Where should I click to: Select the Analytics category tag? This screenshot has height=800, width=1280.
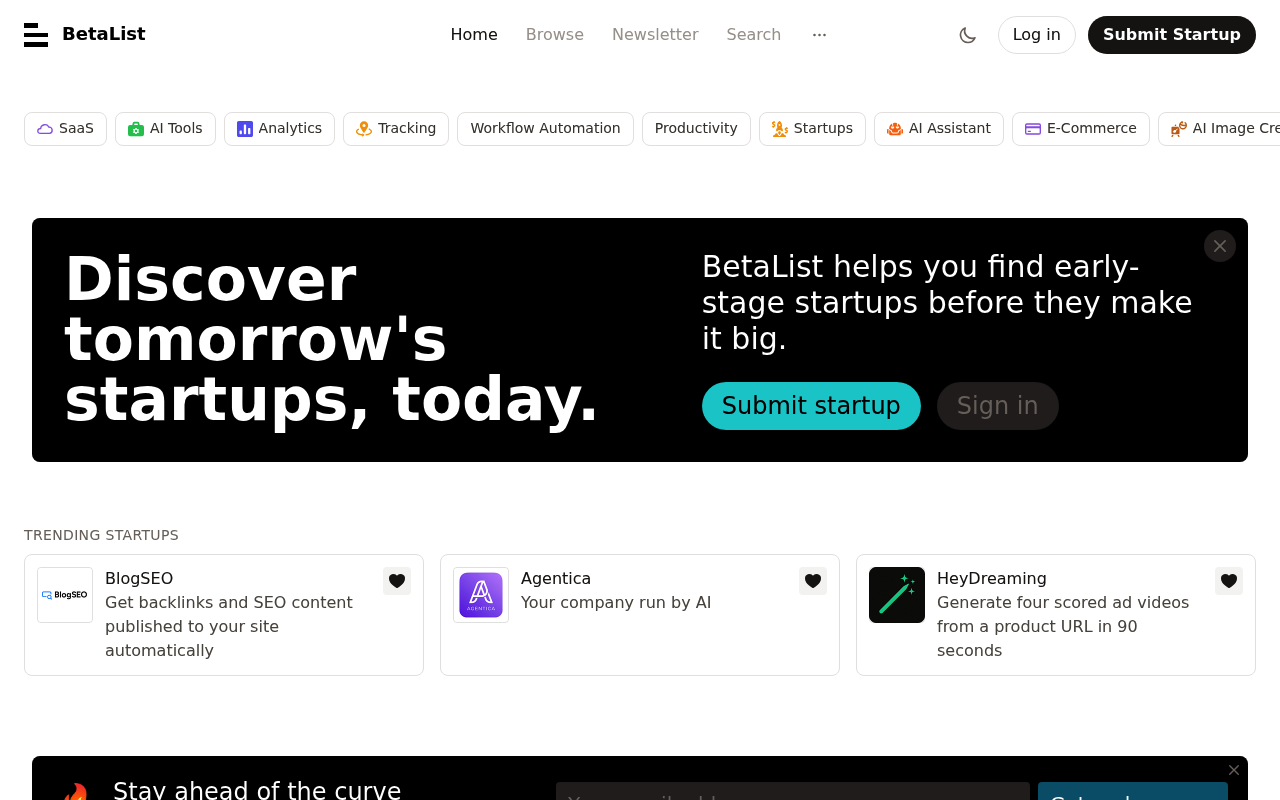coord(279,129)
